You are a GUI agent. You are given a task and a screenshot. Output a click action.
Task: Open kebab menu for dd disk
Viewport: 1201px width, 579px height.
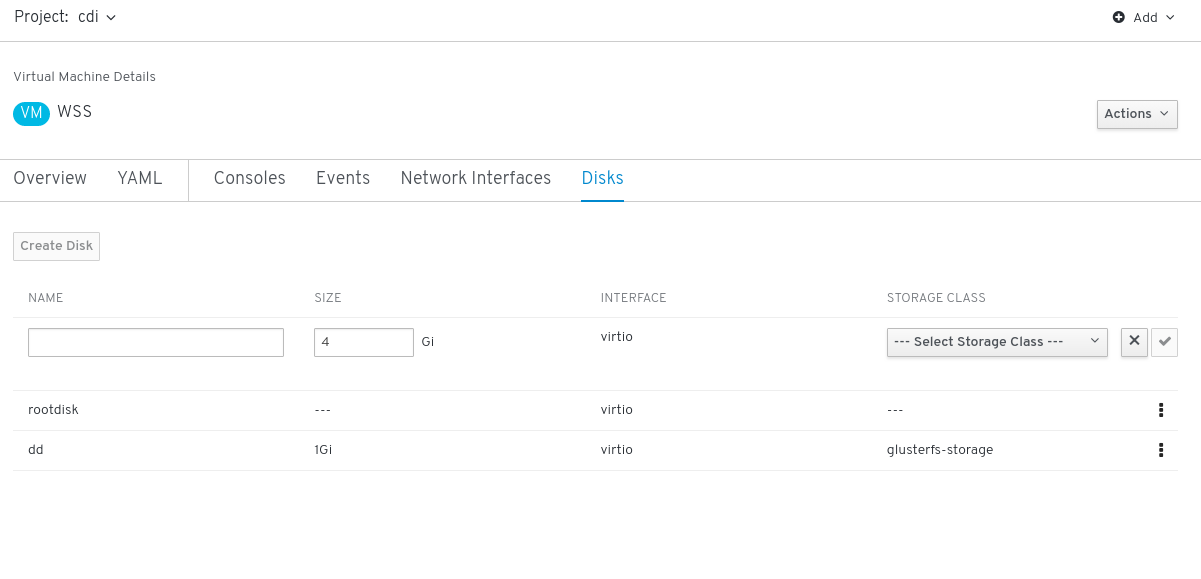pyautogui.click(x=1161, y=450)
